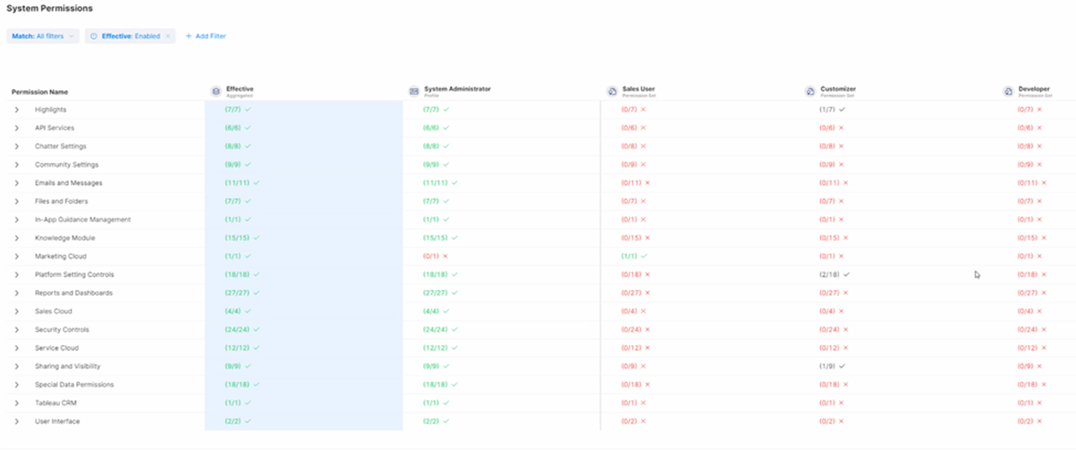
Task: Expand the Knowledge Module row
Action: coord(16,238)
